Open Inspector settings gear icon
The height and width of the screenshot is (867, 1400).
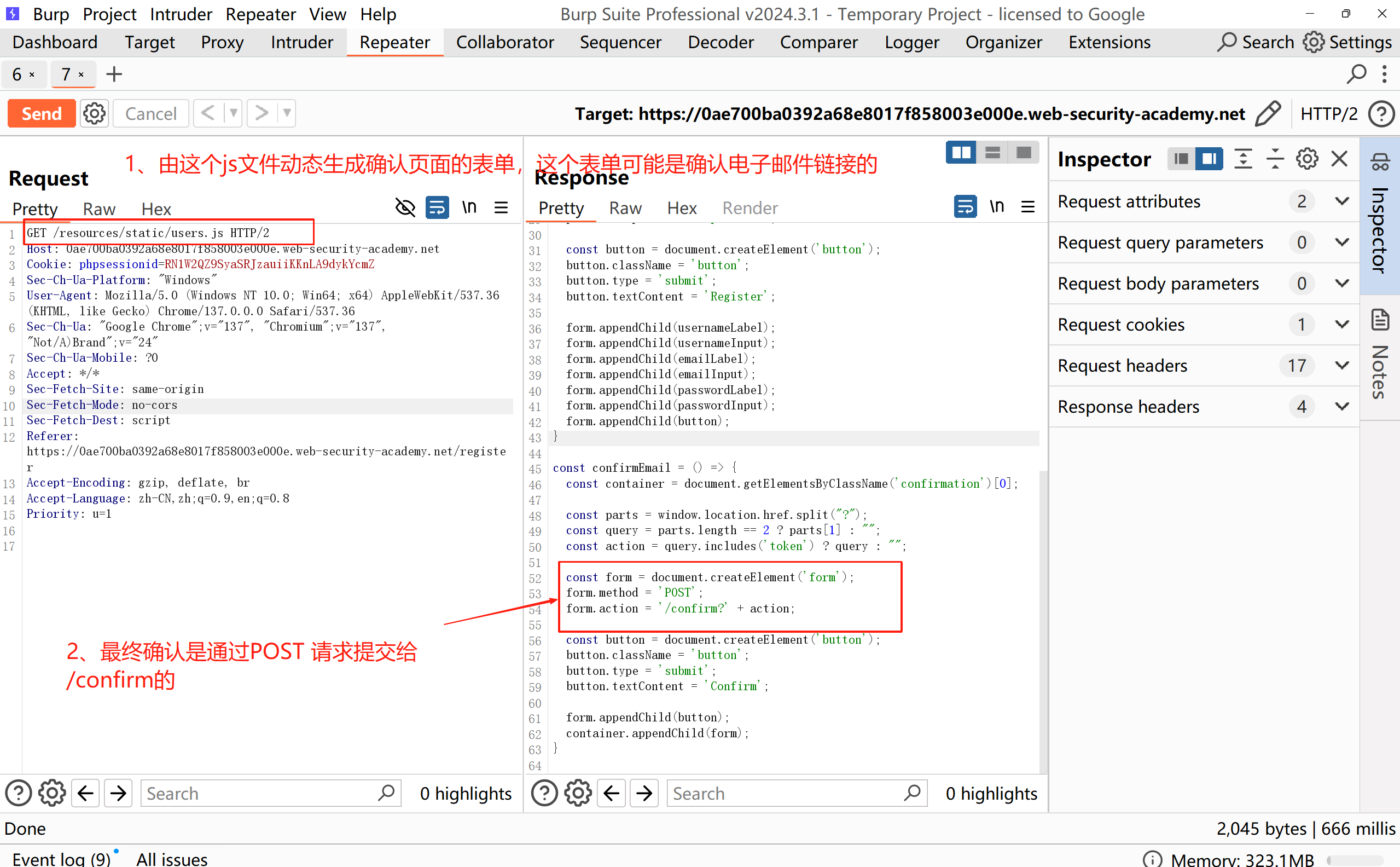(1306, 159)
